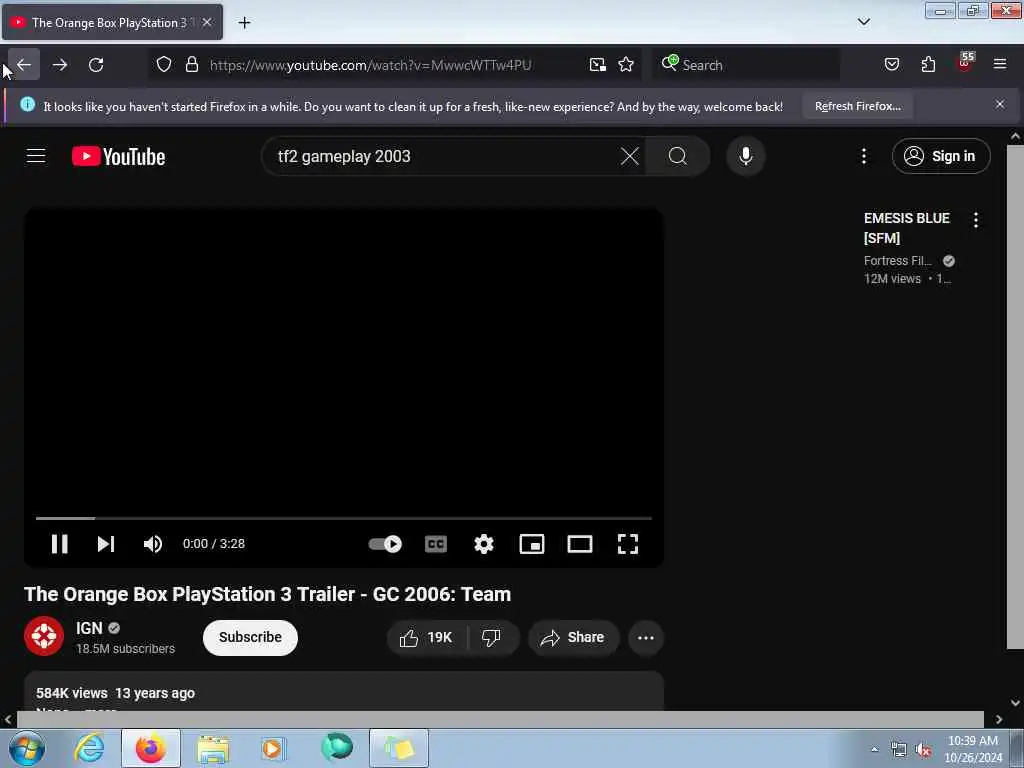The height and width of the screenshot is (768, 1024).
Task: Launch Internet Explorer from the taskbar
Action: [89, 748]
